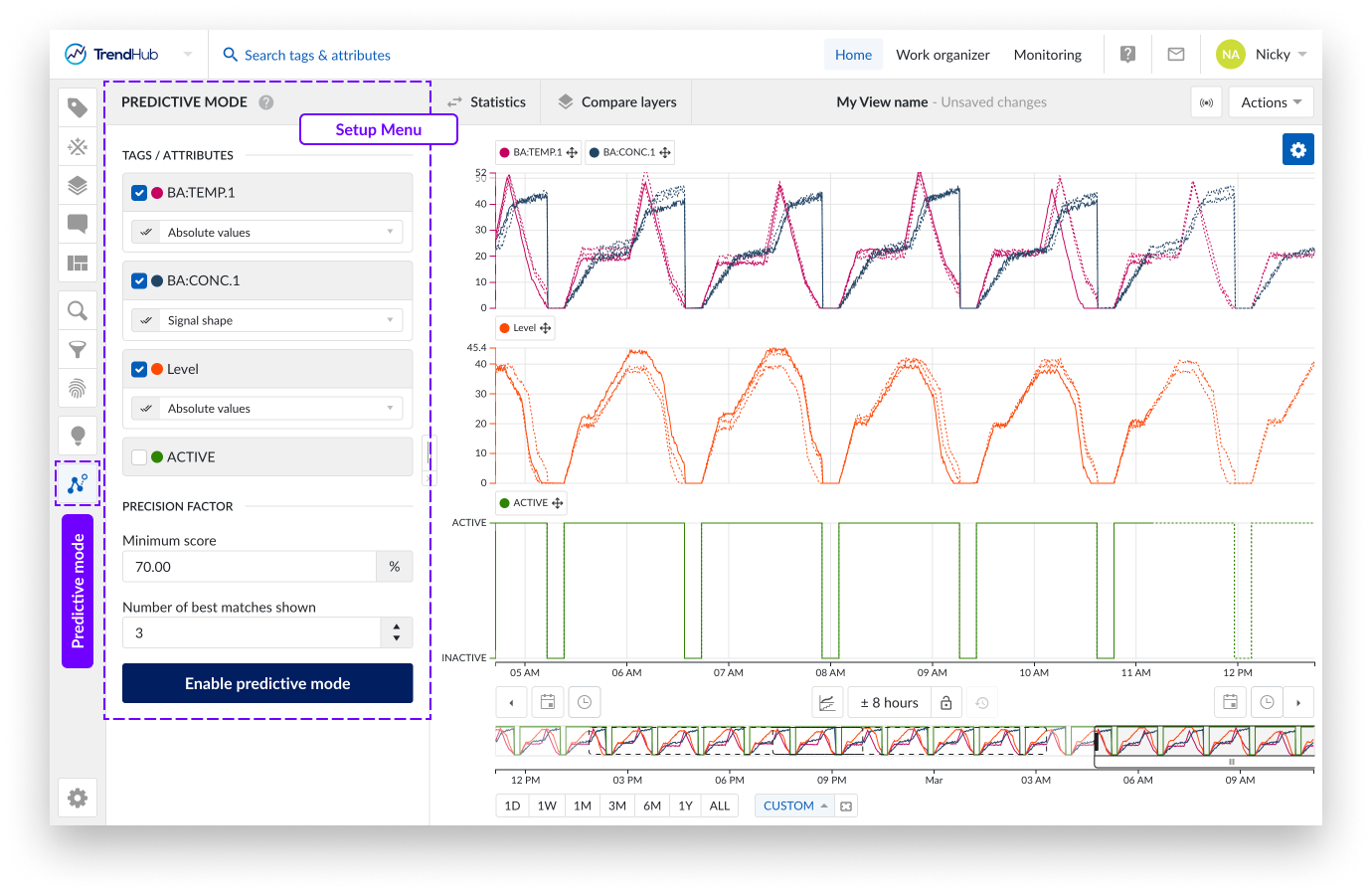Enable the ACTIVE tag checkbox
The height and width of the screenshot is (895, 1372).
click(139, 457)
